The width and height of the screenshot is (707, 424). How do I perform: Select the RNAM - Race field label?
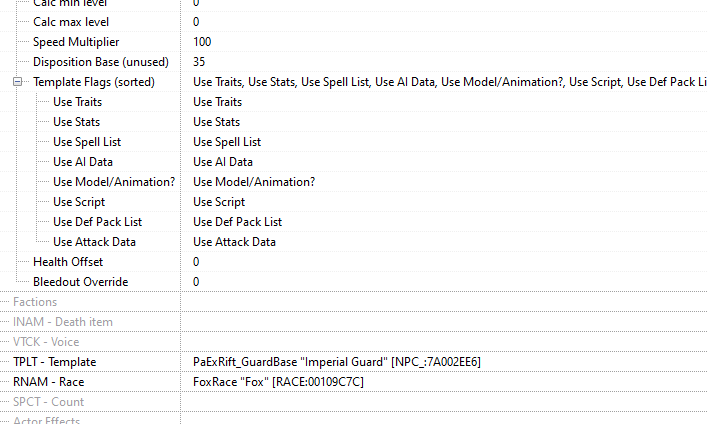tap(49, 382)
